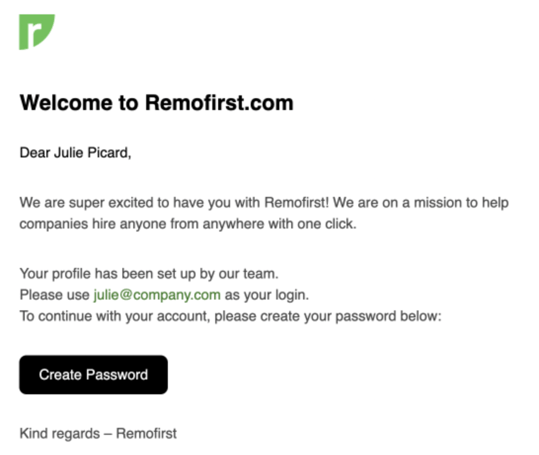Select the name Julie Picard

pyautogui.click(x=92, y=153)
